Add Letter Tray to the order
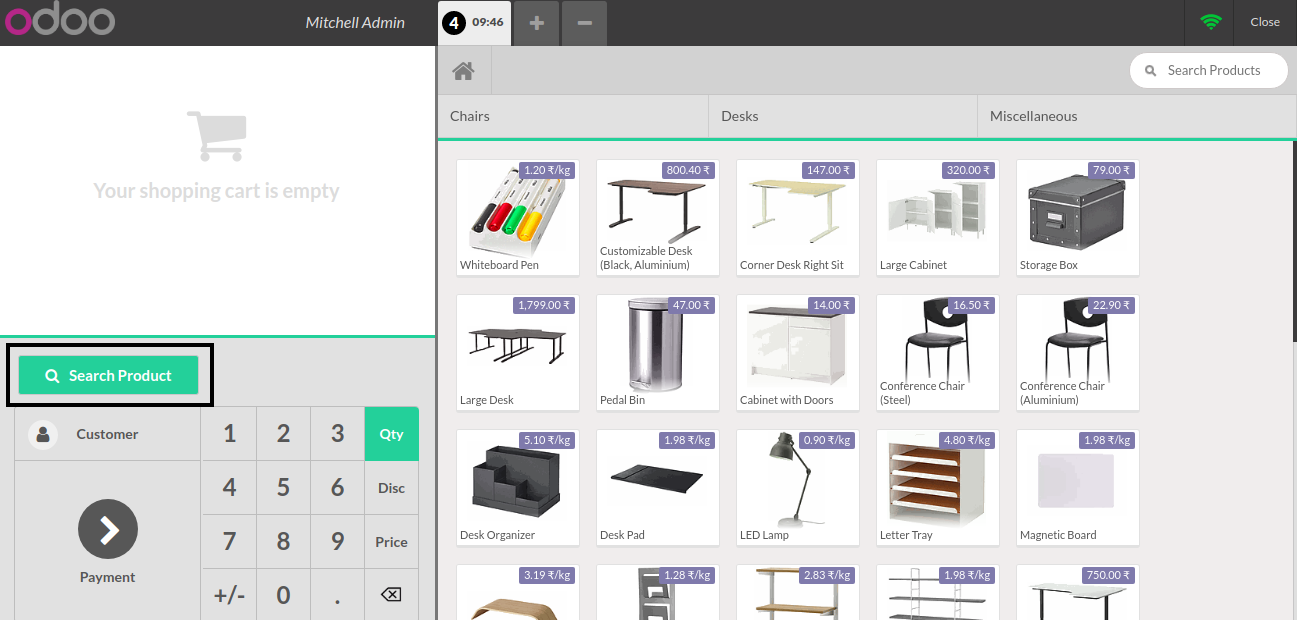The image size is (1297, 620). pyautogui.click(x=938, y=487)
